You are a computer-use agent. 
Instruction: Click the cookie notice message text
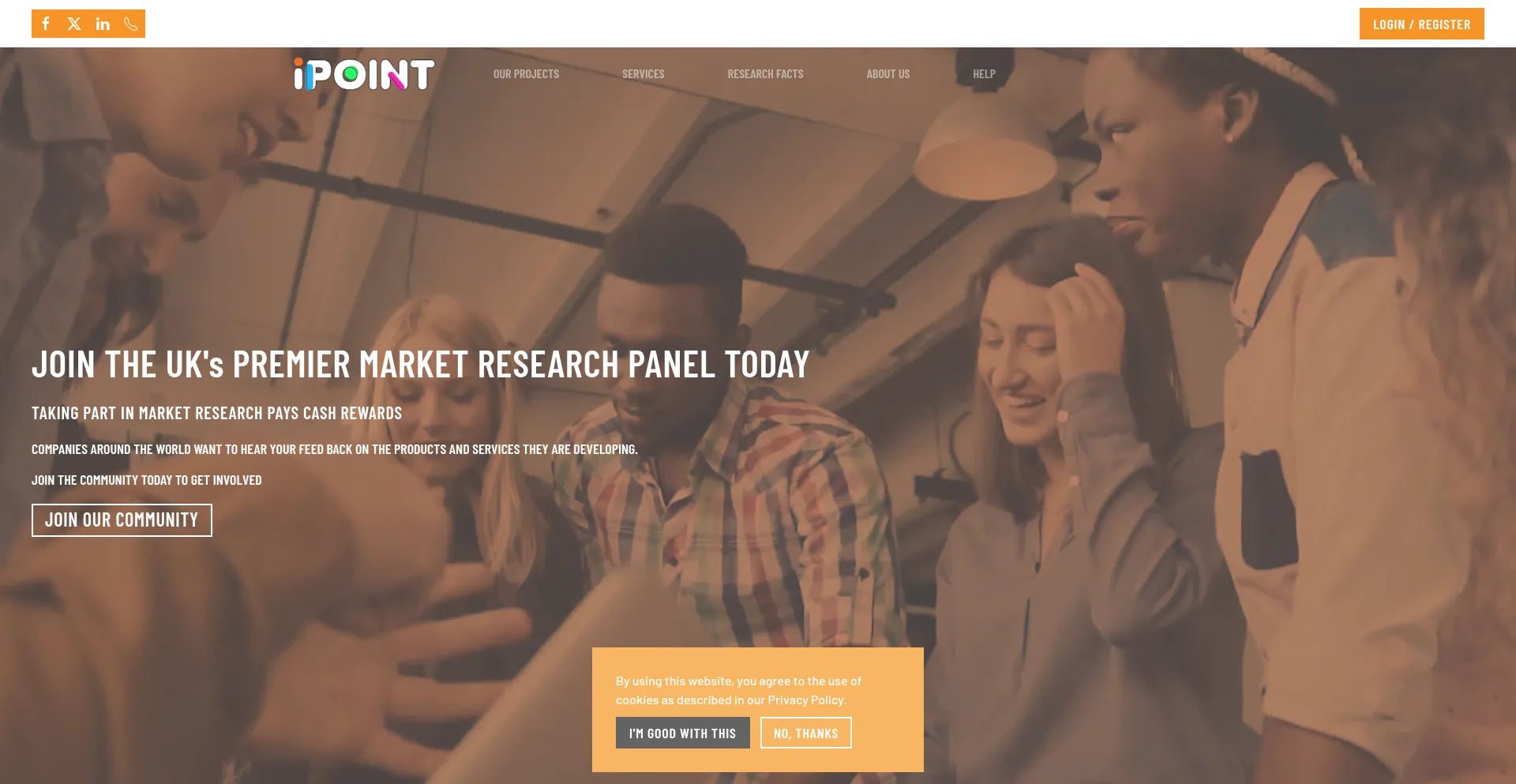tap(738, 691)
